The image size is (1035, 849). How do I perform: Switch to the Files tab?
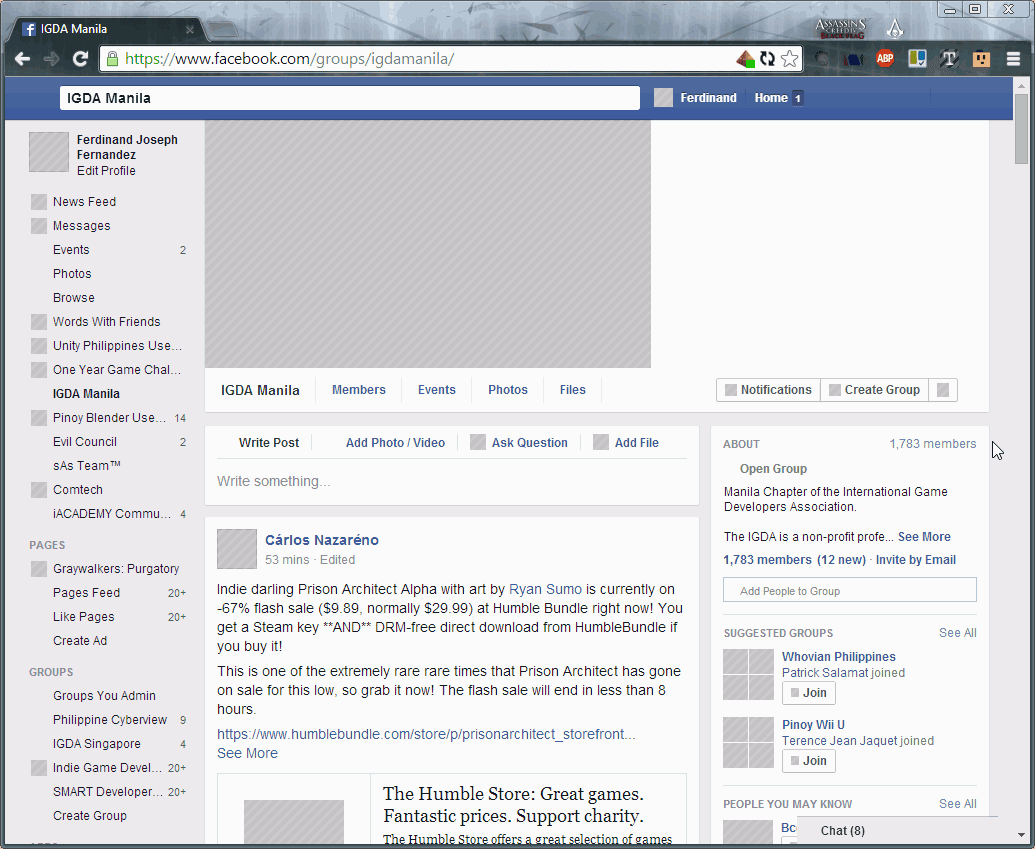(x=572, y=390)
